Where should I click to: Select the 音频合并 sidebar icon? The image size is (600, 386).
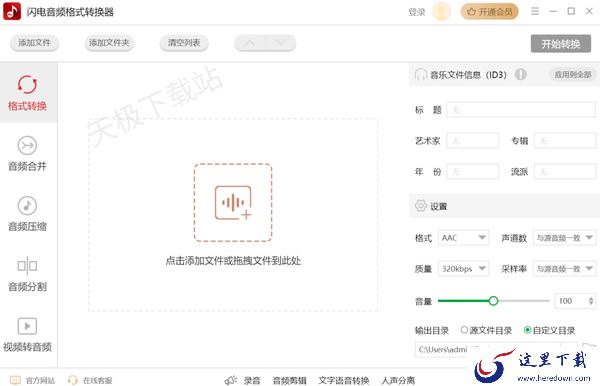pyautogui.click(x=27, y=145)
